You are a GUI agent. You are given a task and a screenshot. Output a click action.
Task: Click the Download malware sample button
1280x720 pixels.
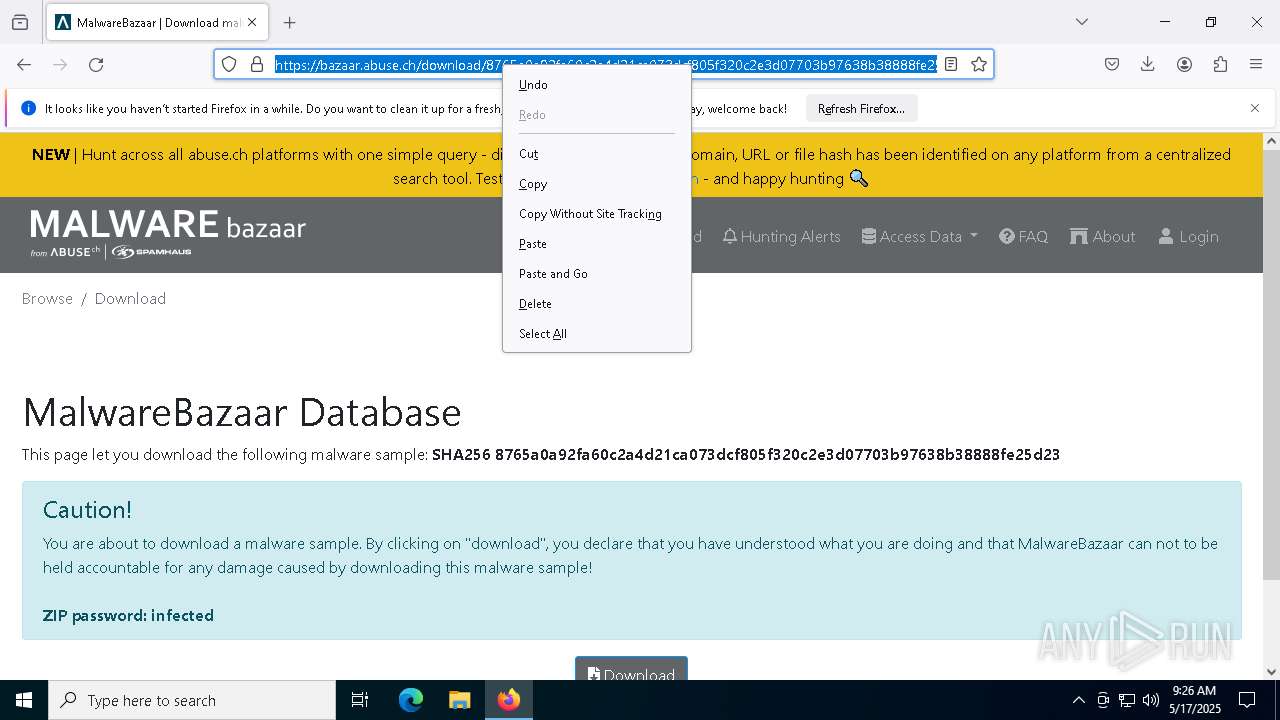[631, 668]
